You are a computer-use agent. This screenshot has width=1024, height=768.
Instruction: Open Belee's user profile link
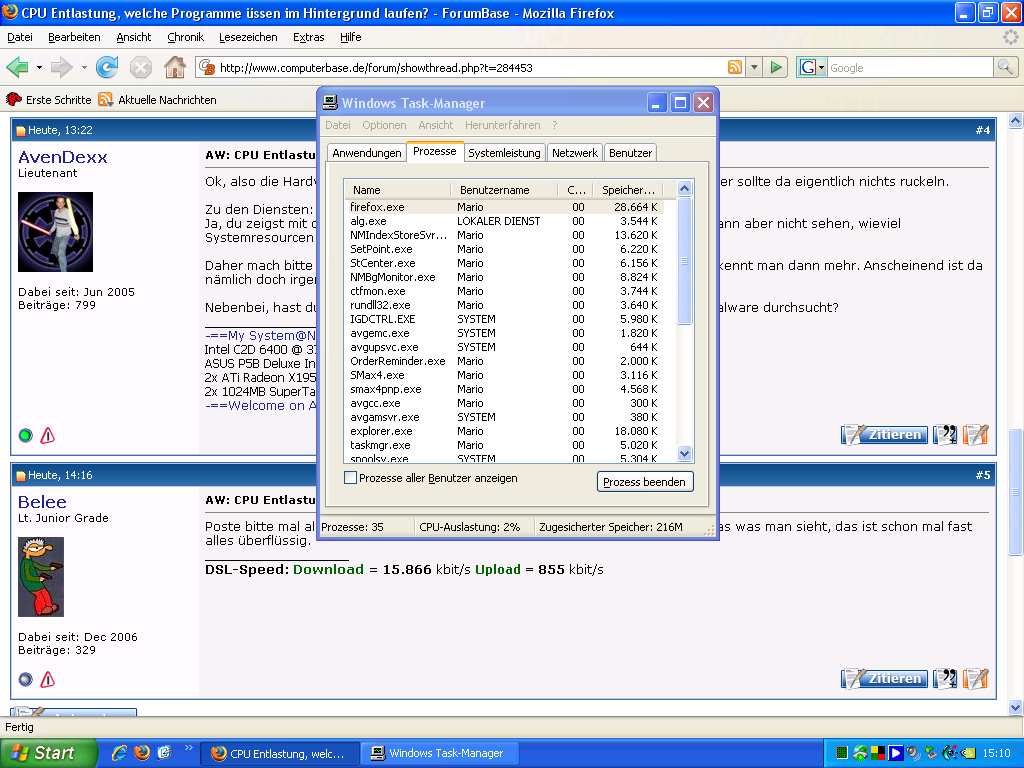coord(42,502)
